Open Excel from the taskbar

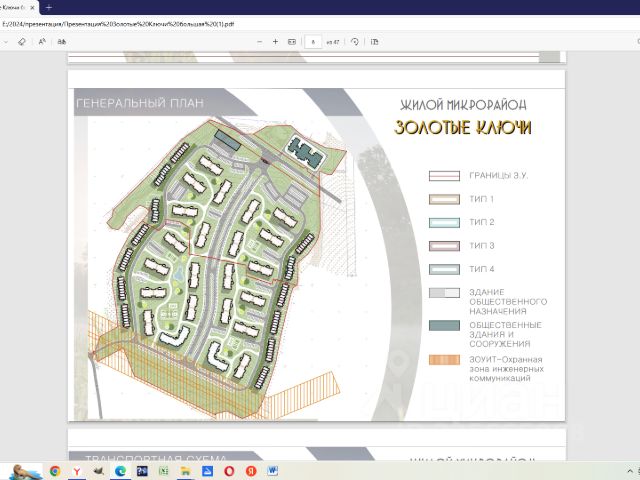tap(163, 470)
